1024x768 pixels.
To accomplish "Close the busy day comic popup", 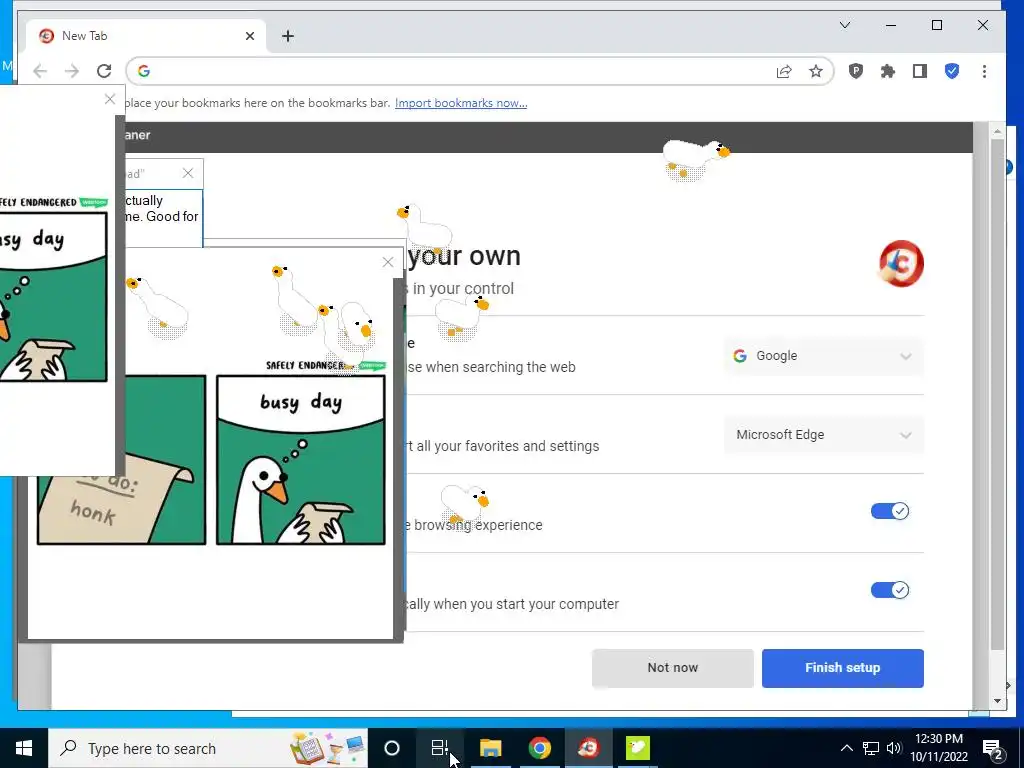I will [388, 262].
